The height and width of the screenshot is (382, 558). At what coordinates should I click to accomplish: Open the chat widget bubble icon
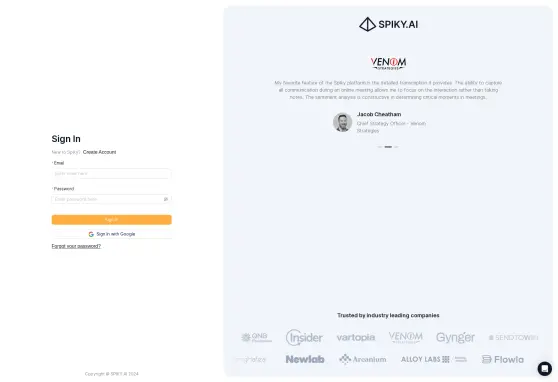(x=544, y=368)
